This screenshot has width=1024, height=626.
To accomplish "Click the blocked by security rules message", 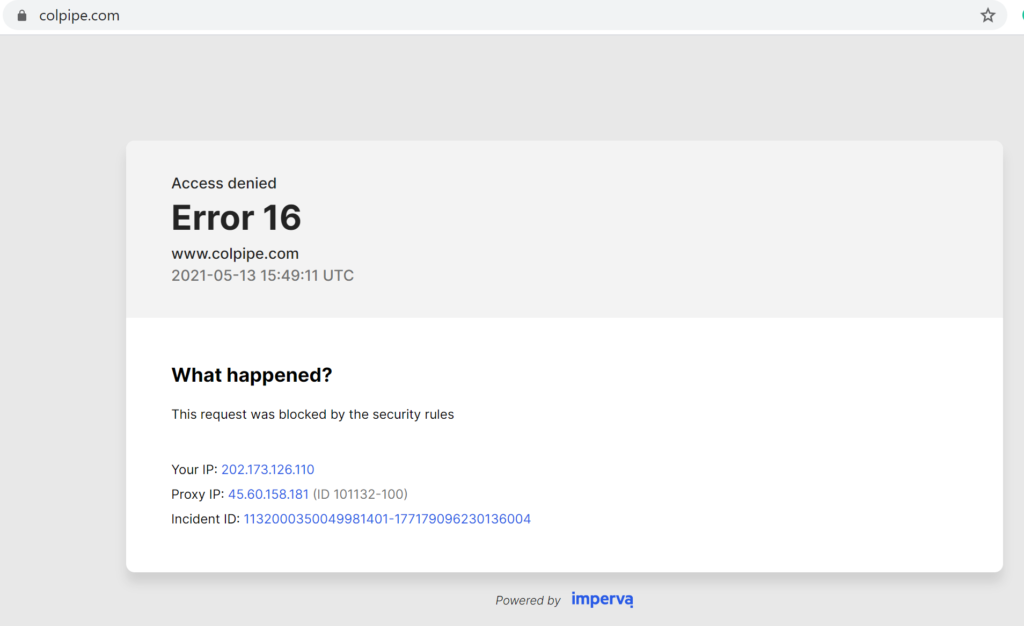I will click(x=313, y=414).
